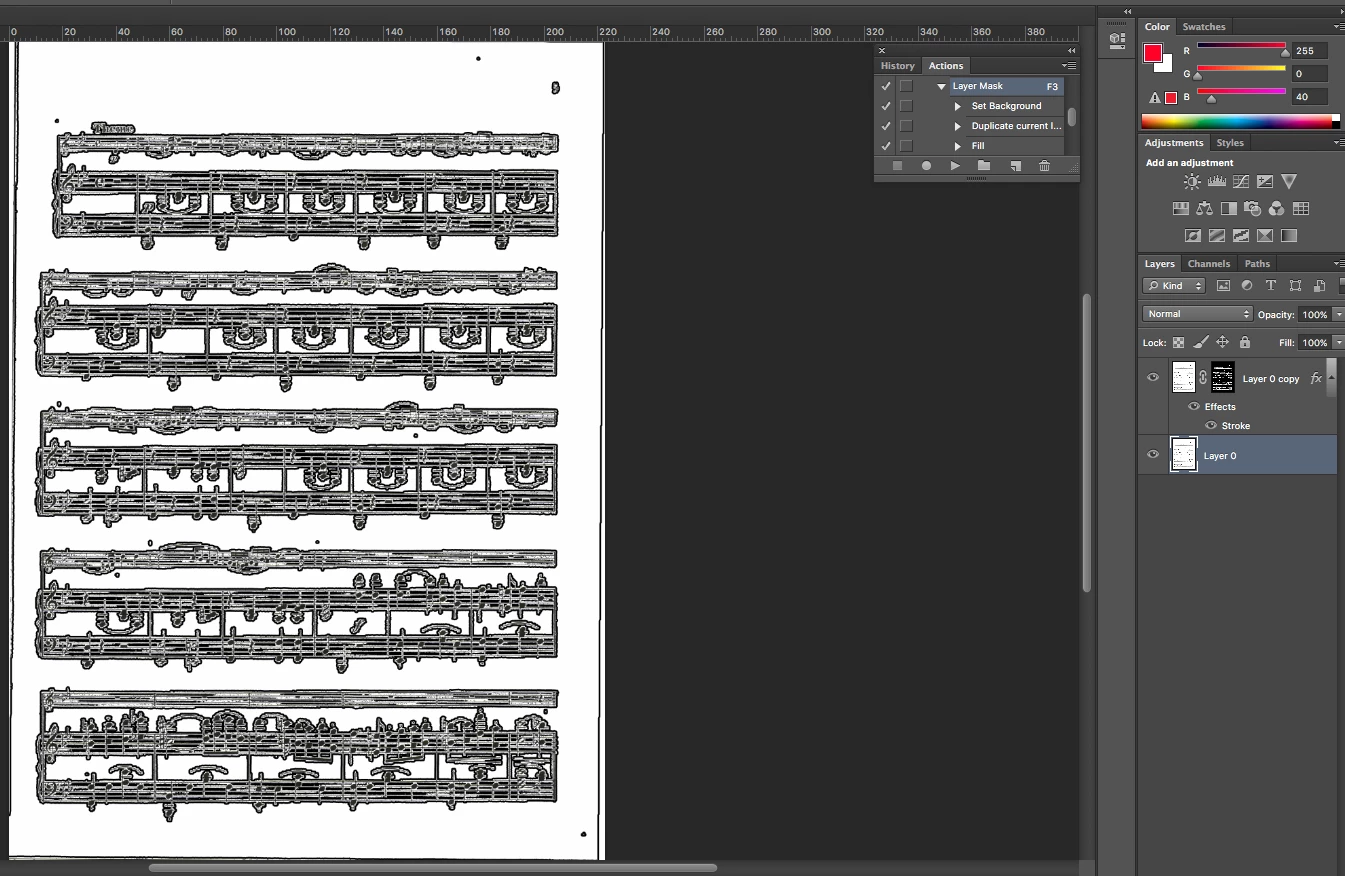
Task: Add a Brightness/Contrast adjustment
Action: tap(1192, 182)
